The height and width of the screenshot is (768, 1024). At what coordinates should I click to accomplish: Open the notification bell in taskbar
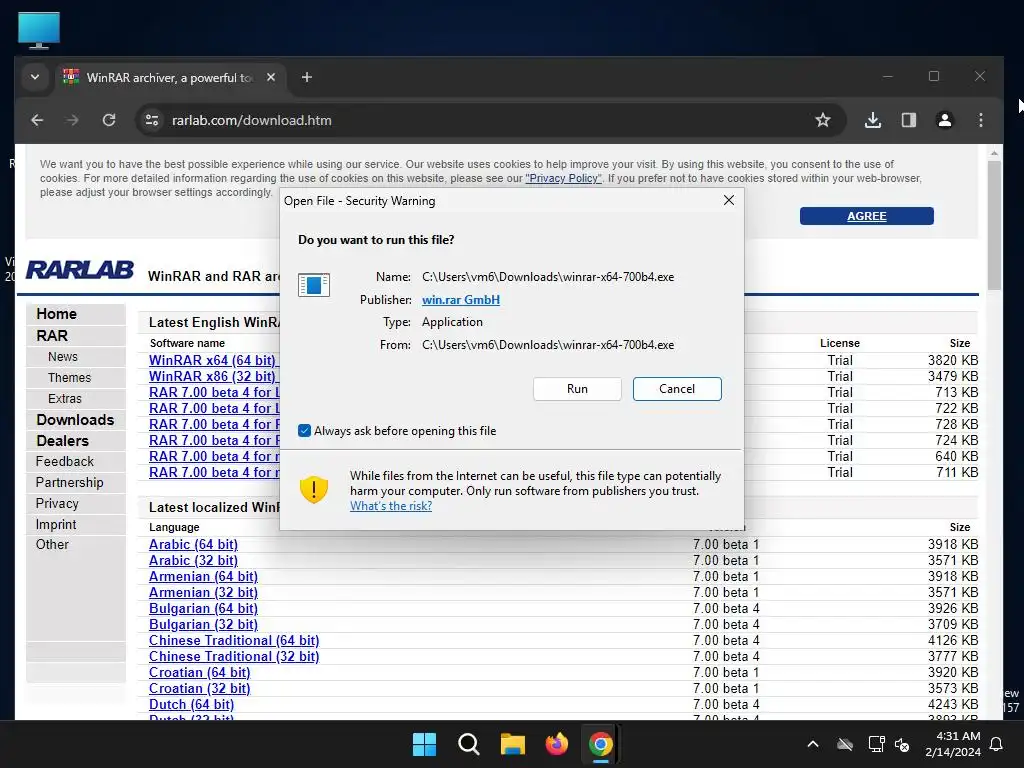997,744
